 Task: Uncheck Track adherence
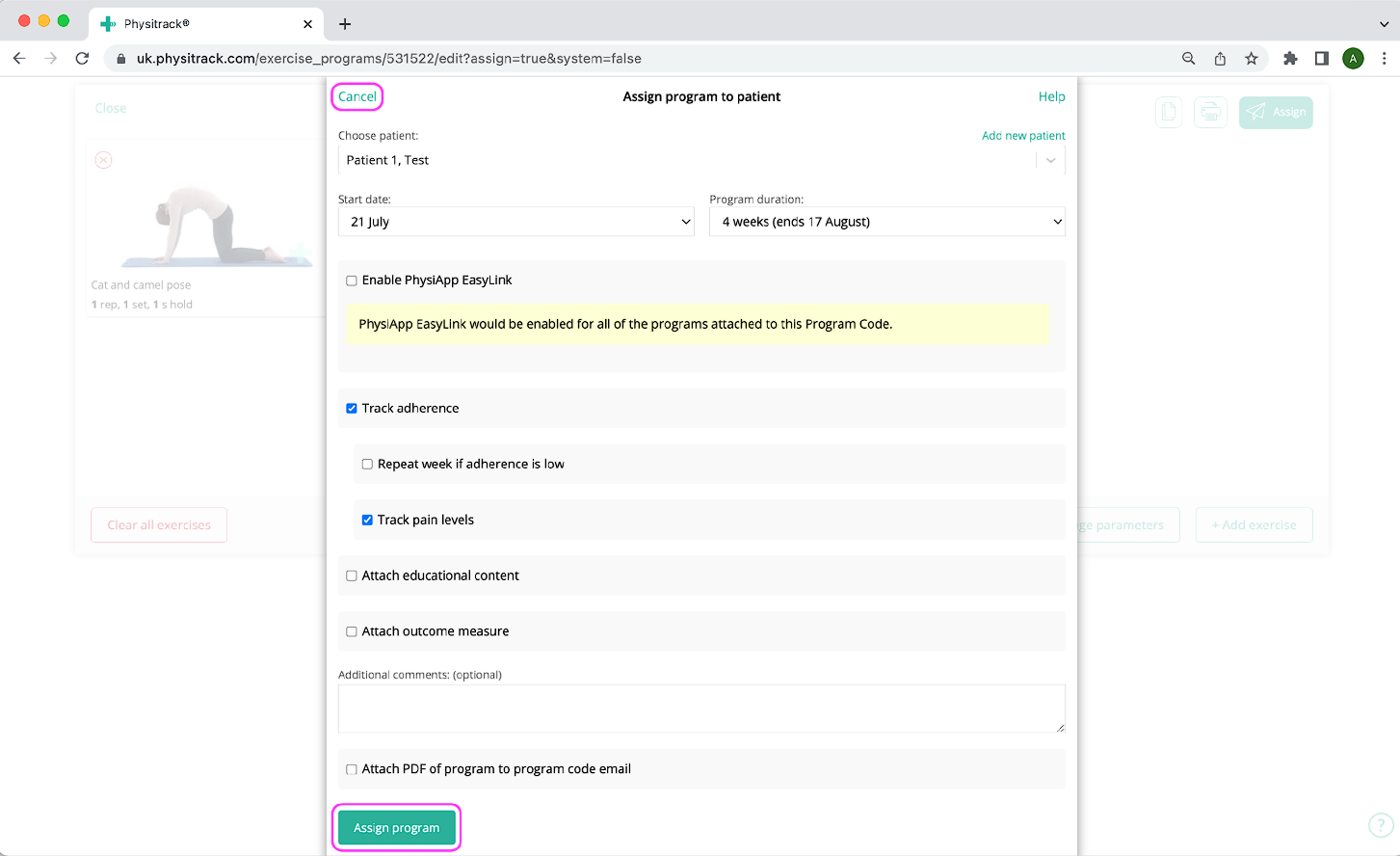point(352,409)
